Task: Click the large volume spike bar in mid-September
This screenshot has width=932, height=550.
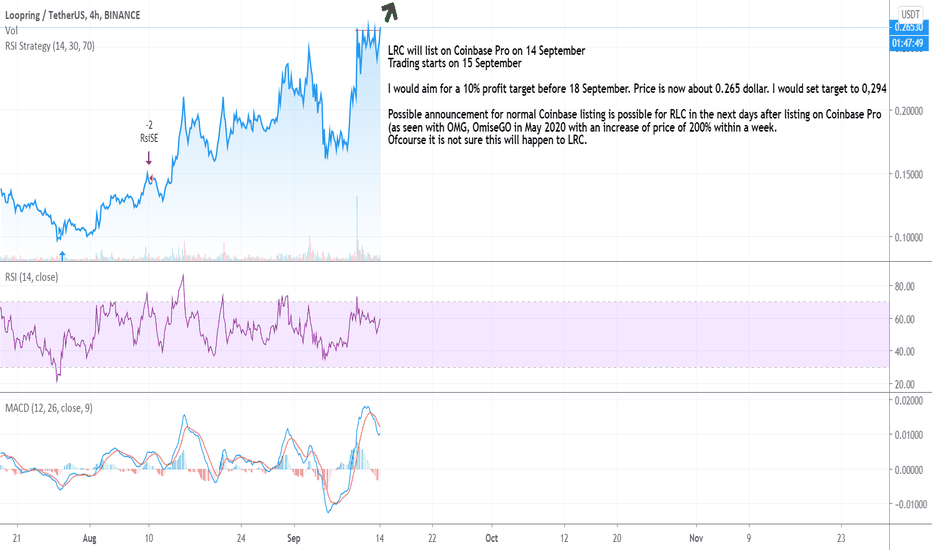Action: 357,228
